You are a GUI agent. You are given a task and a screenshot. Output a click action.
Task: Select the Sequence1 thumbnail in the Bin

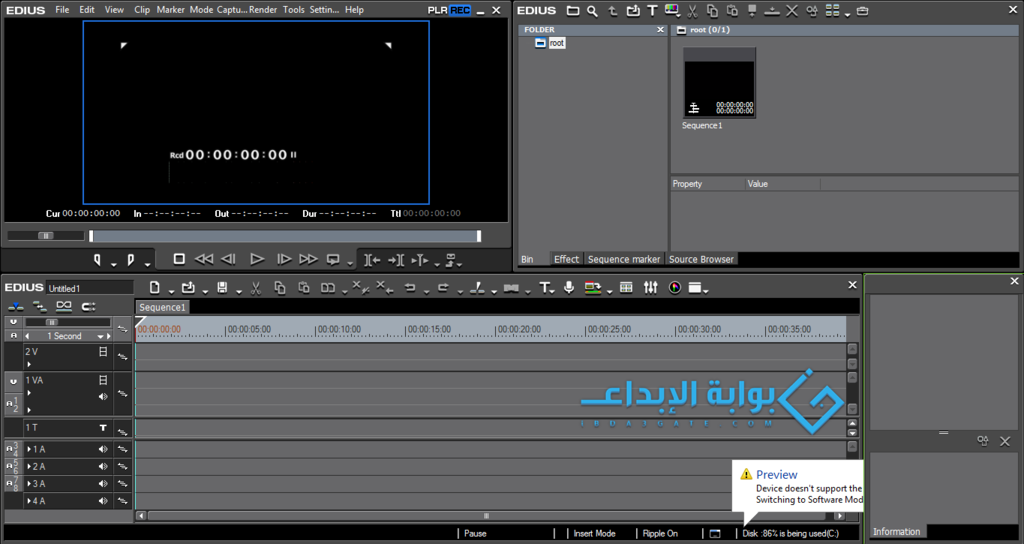(x=719, y=83)
